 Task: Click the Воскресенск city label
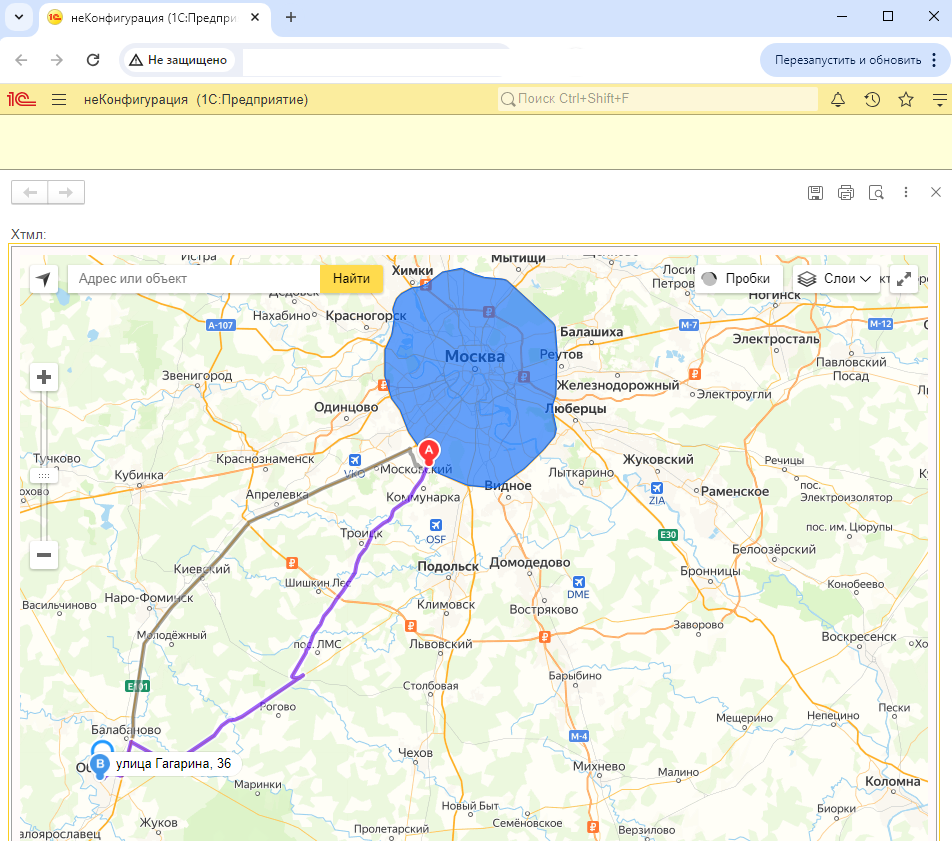click(858, 636)
